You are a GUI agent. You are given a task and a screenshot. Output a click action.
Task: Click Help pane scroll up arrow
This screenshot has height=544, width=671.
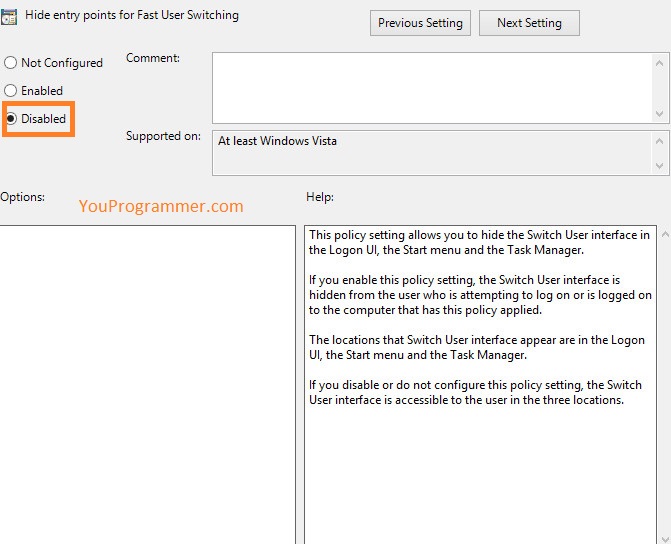(665, 234)
